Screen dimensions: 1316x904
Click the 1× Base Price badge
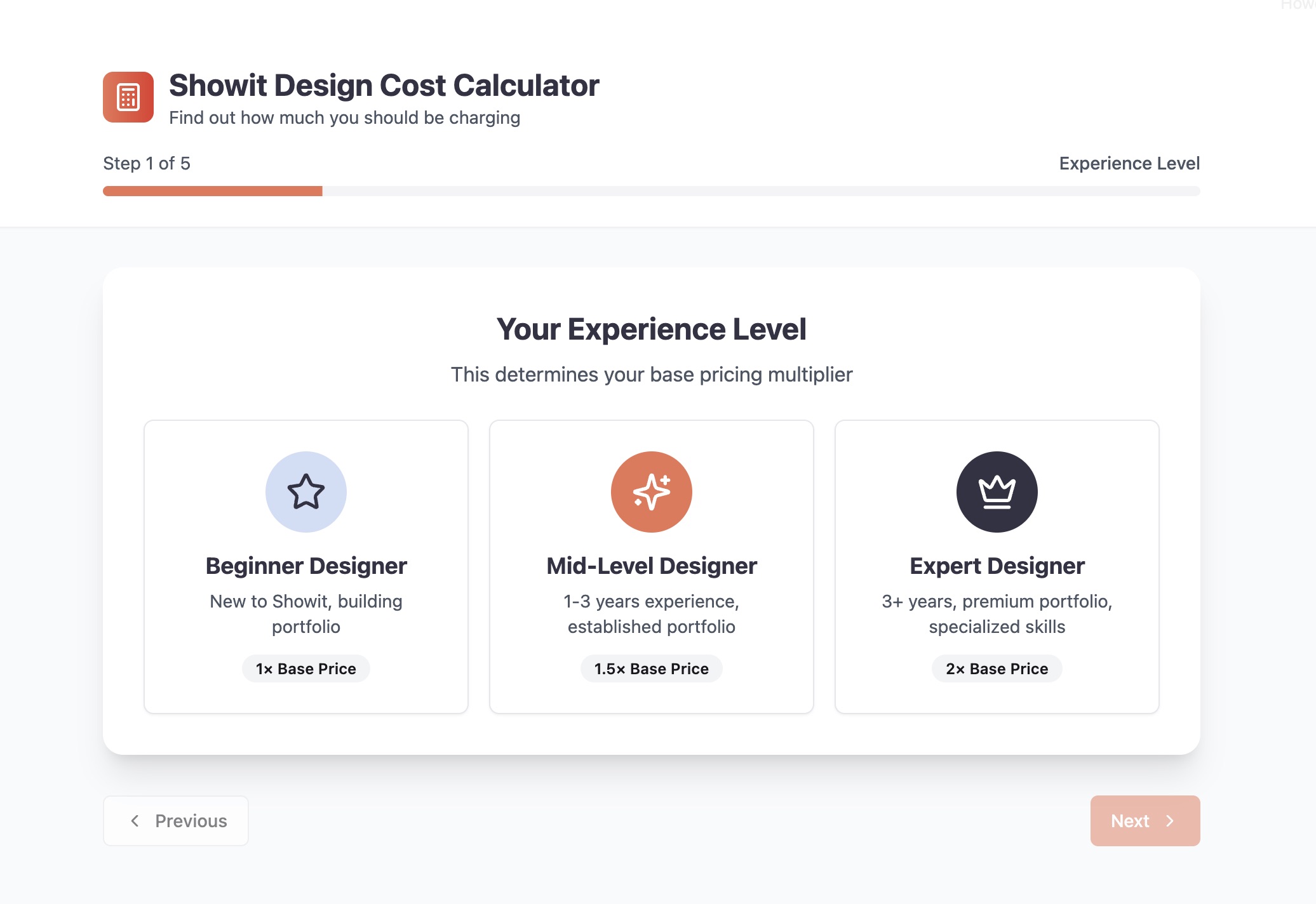coord(306,668)
